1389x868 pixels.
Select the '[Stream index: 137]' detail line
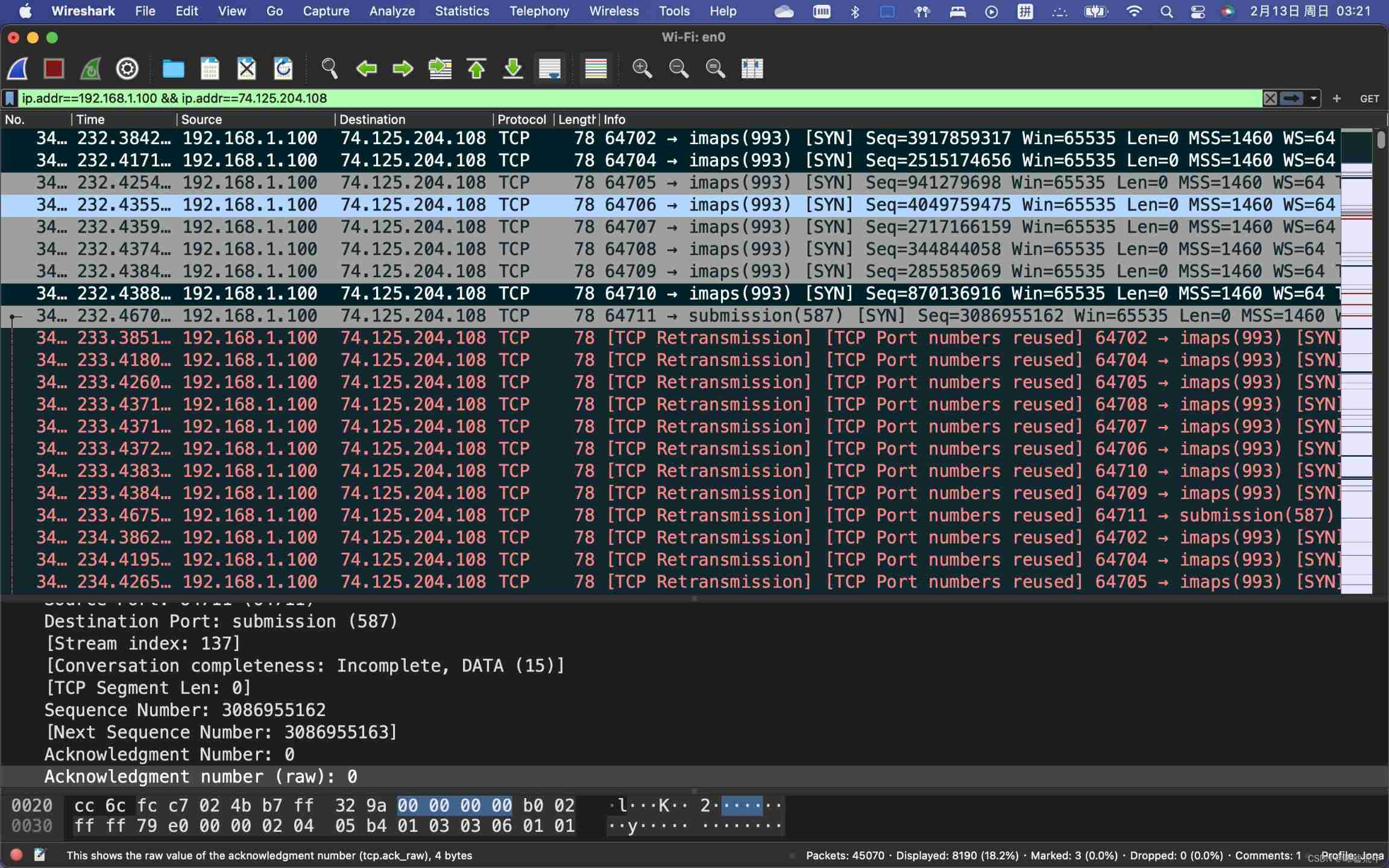click(142, 644)
